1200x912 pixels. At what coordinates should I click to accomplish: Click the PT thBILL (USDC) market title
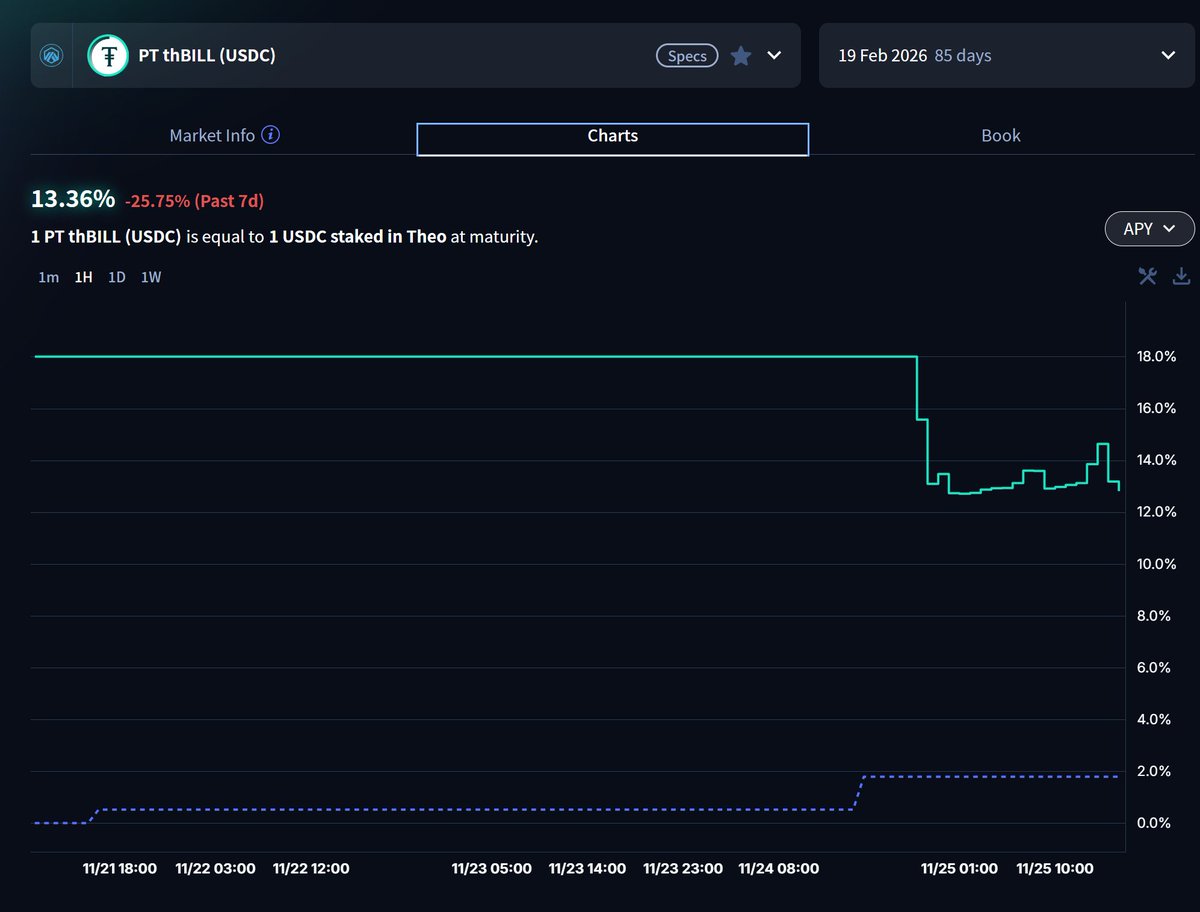[x=206, y=56]
